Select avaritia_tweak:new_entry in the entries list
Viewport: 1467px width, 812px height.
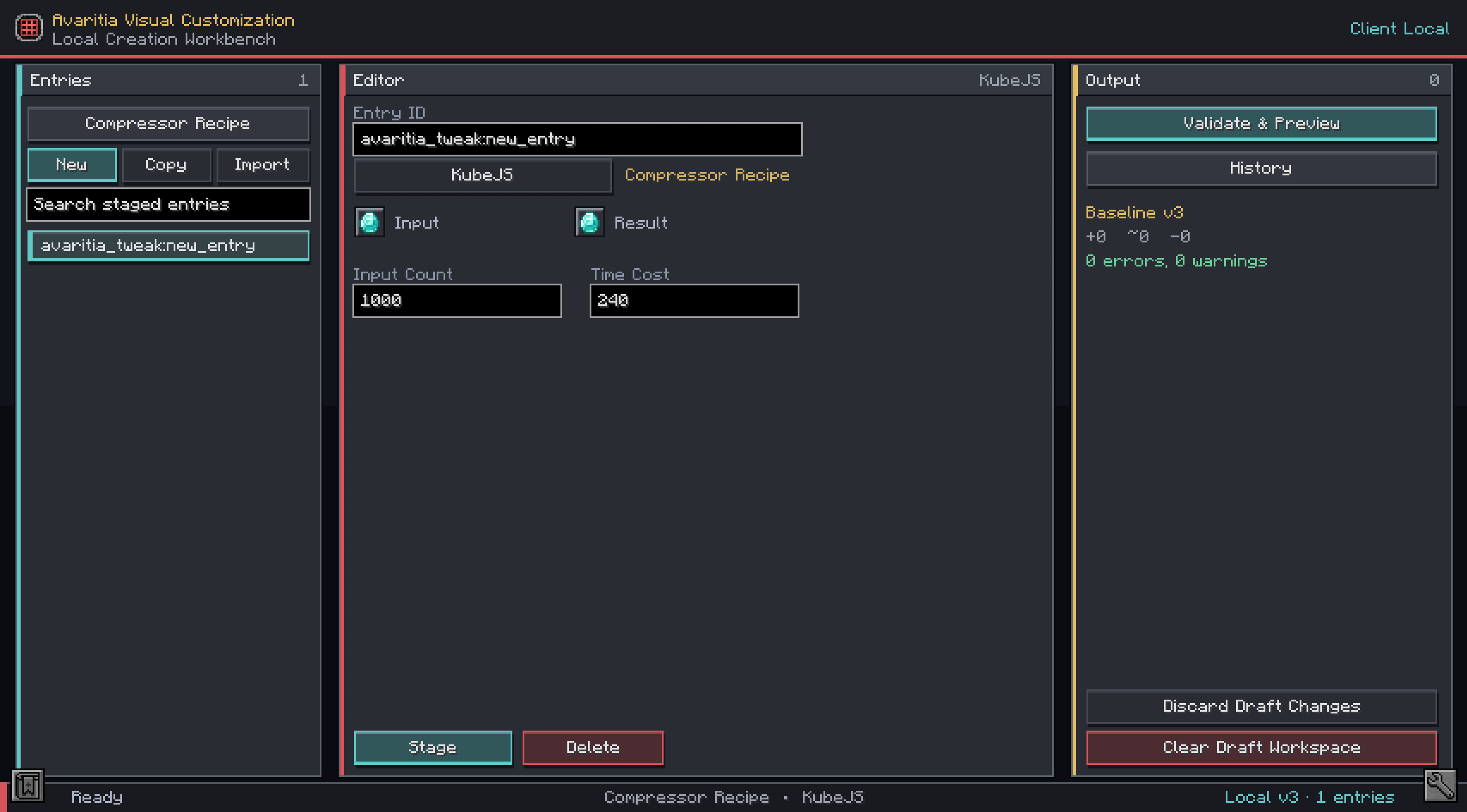click(168, 246)
